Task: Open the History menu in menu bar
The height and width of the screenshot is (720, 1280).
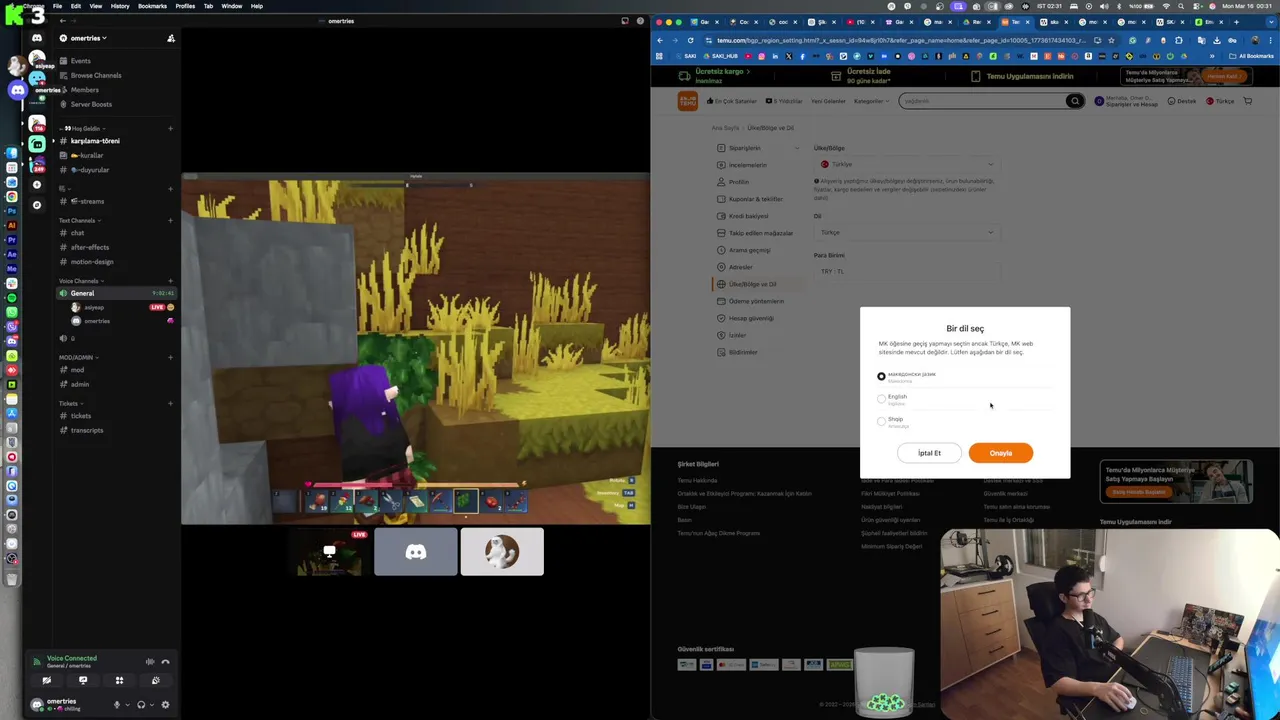Action: [x=120, y=6]
